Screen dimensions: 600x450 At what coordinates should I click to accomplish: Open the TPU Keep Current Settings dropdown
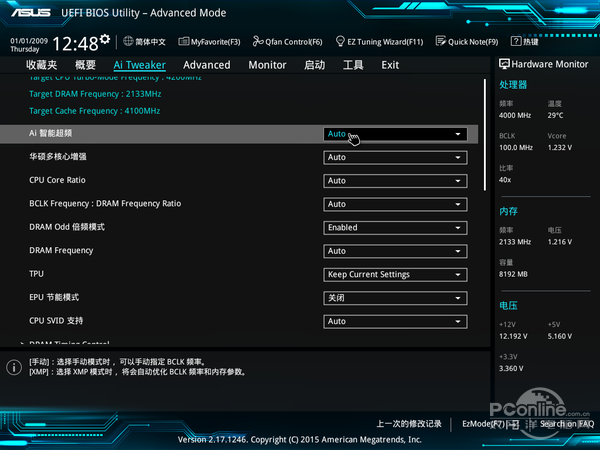395,274
